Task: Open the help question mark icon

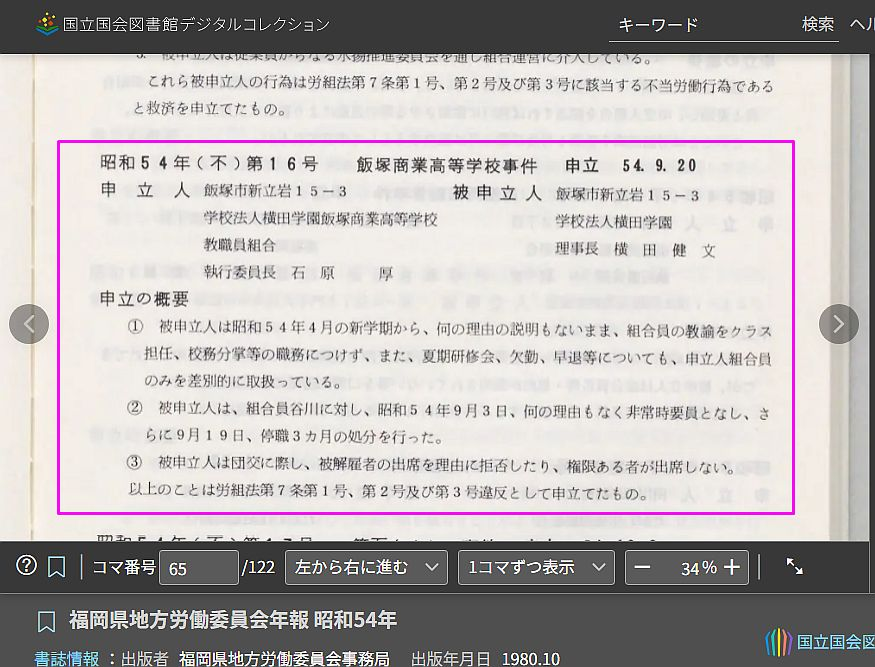Action: [x=26, y=566]
